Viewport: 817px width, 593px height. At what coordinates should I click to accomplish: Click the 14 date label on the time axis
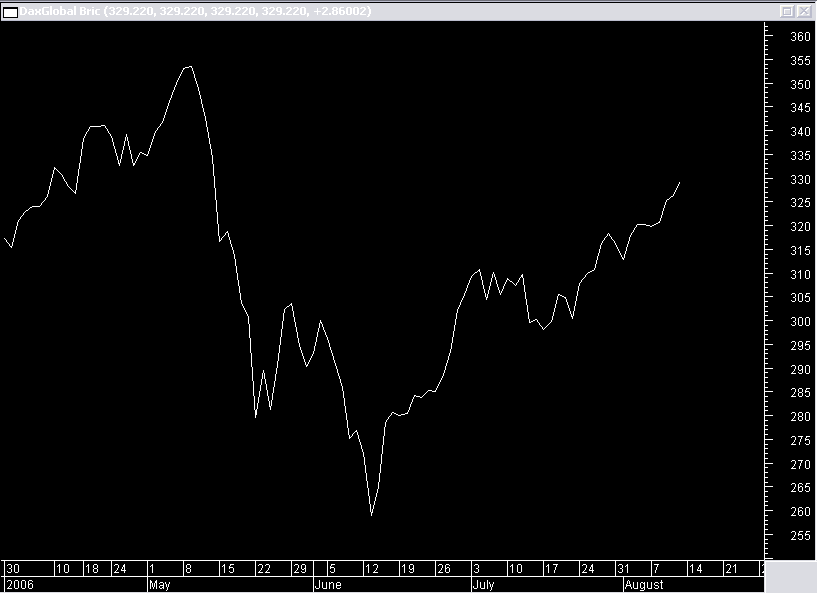pos(695,569)
